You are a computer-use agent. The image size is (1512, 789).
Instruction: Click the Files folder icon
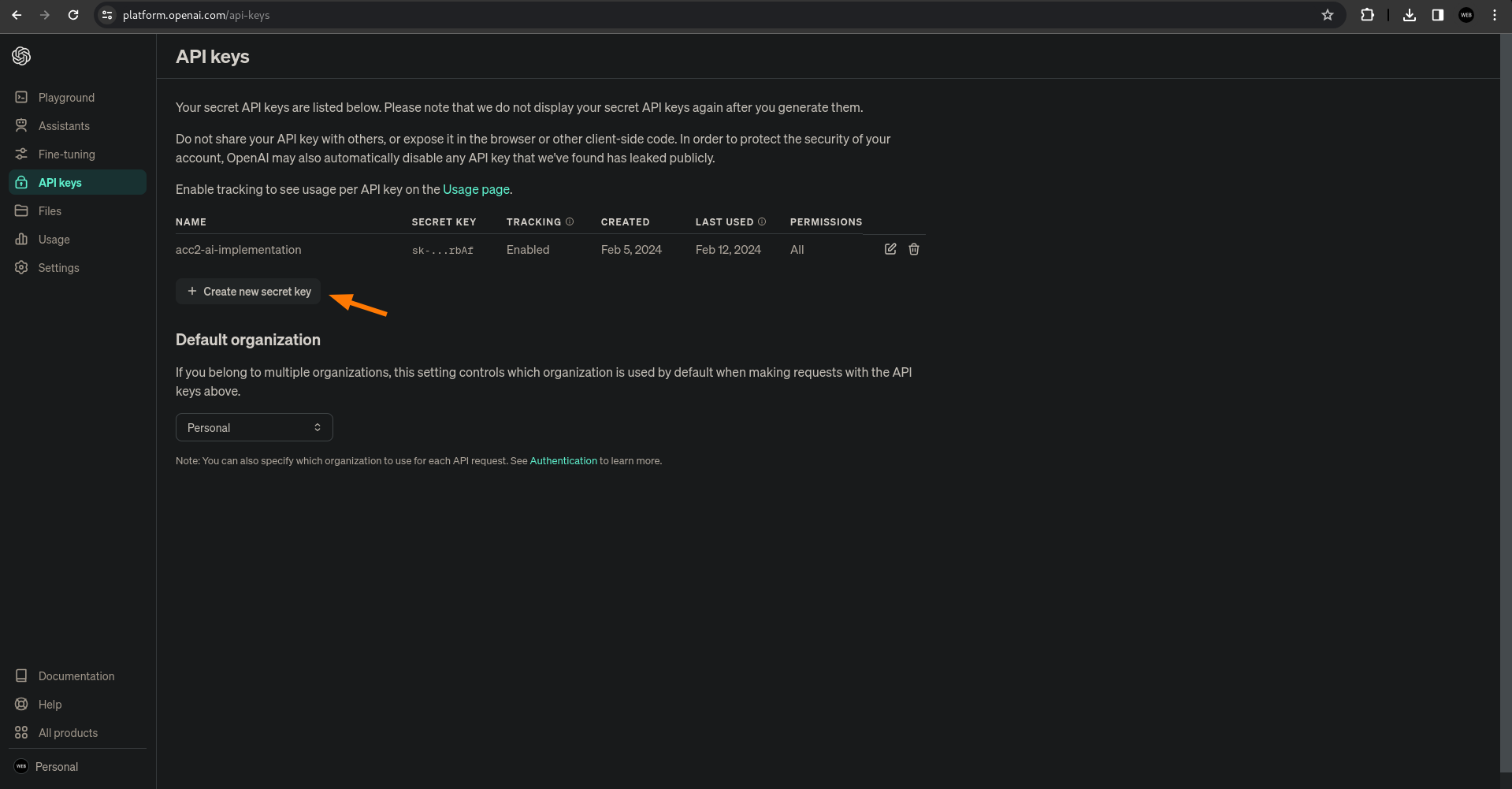coord(21,210)
